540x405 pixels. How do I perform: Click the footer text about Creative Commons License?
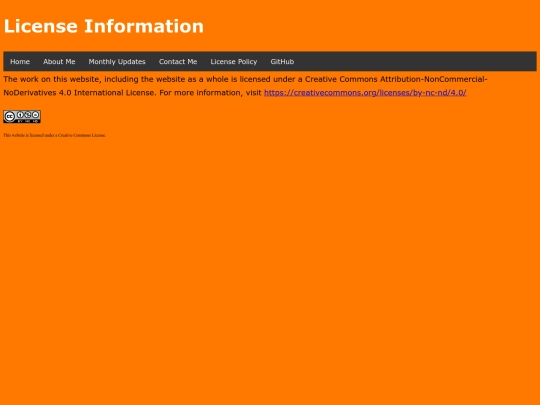point(55,135)
